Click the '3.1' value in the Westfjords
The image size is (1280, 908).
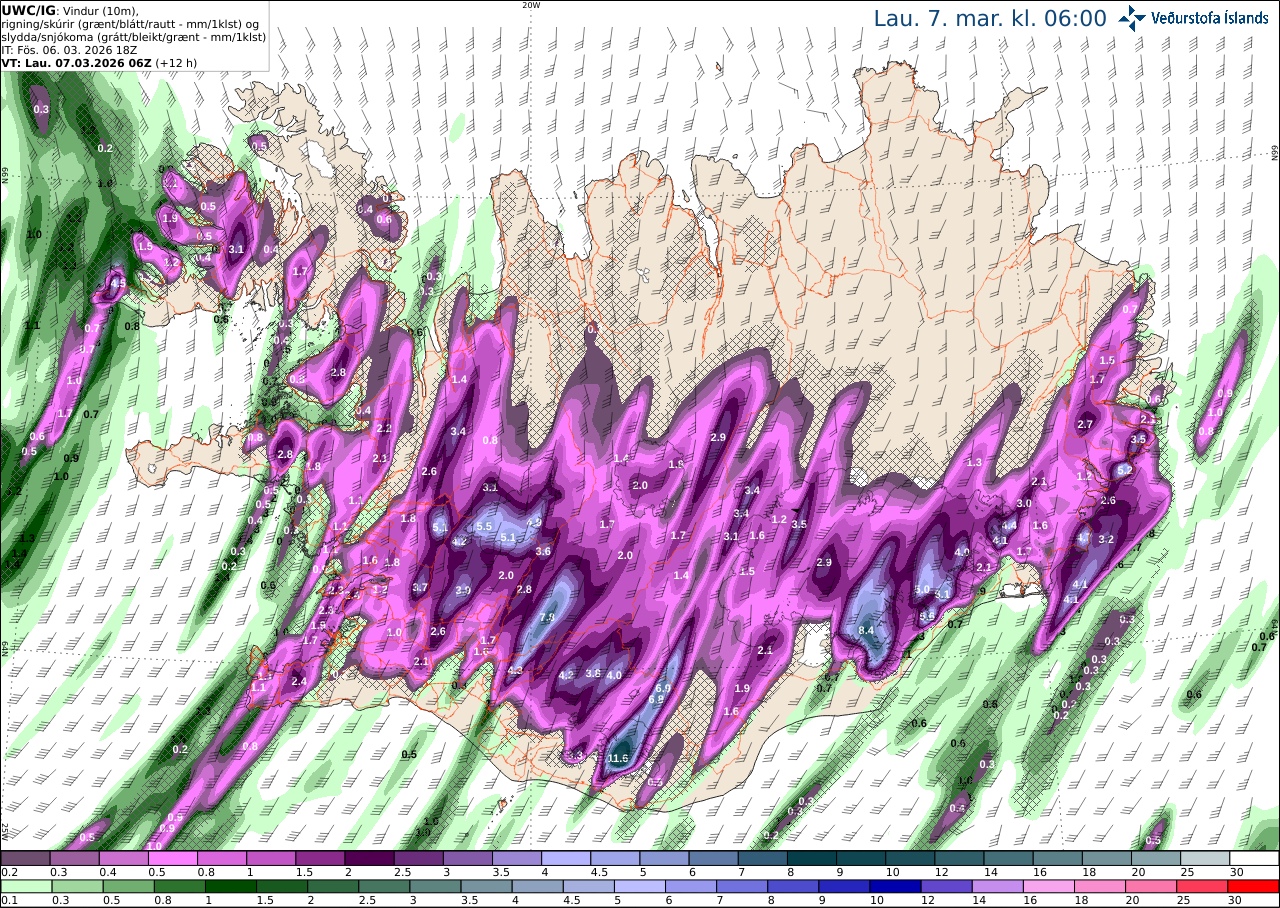click(237, 249)
